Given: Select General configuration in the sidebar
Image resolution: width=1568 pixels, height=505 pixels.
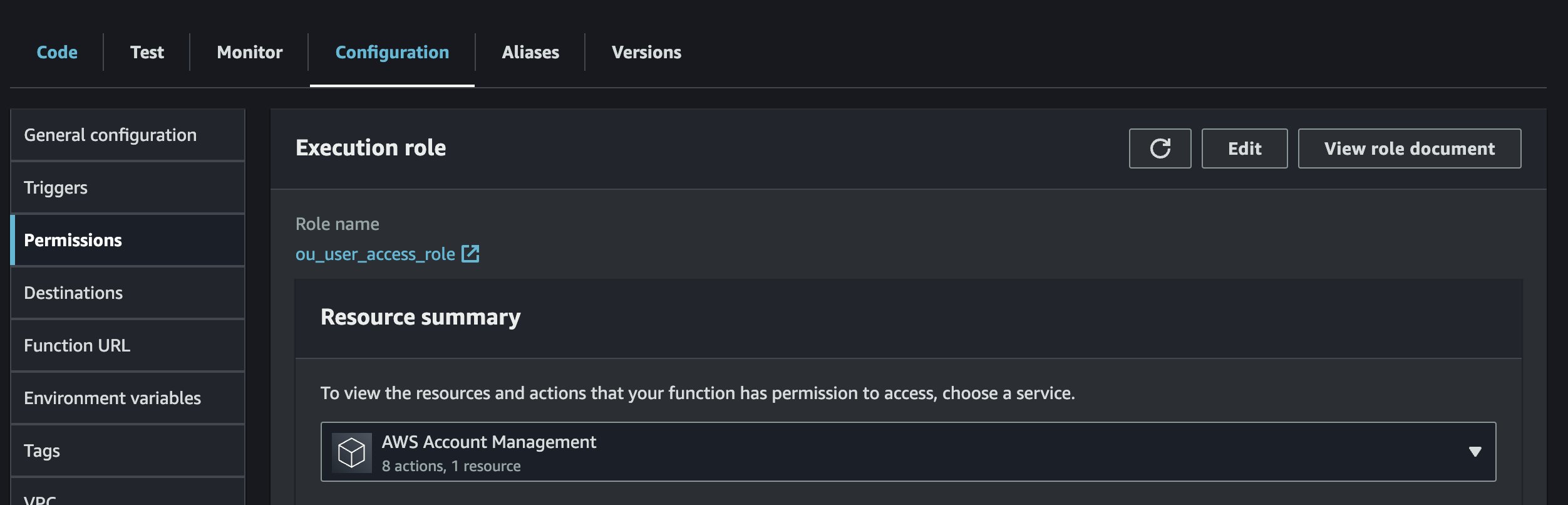Looking at the screenshot, I should (128, 135).
